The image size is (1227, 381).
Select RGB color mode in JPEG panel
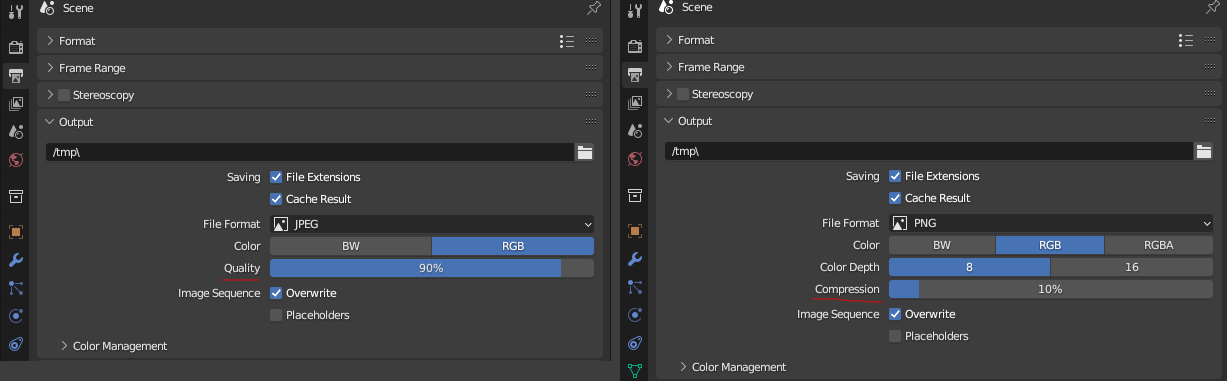tap(513, 246)
